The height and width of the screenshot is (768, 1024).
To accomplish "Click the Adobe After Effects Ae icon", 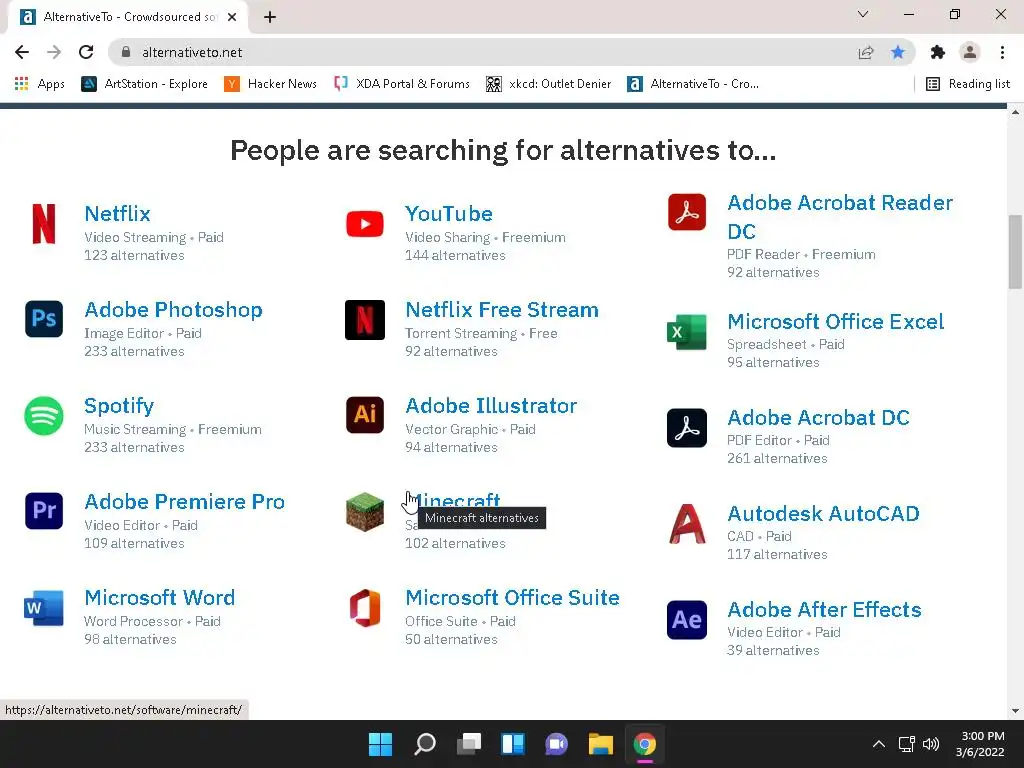I will 687,620.
